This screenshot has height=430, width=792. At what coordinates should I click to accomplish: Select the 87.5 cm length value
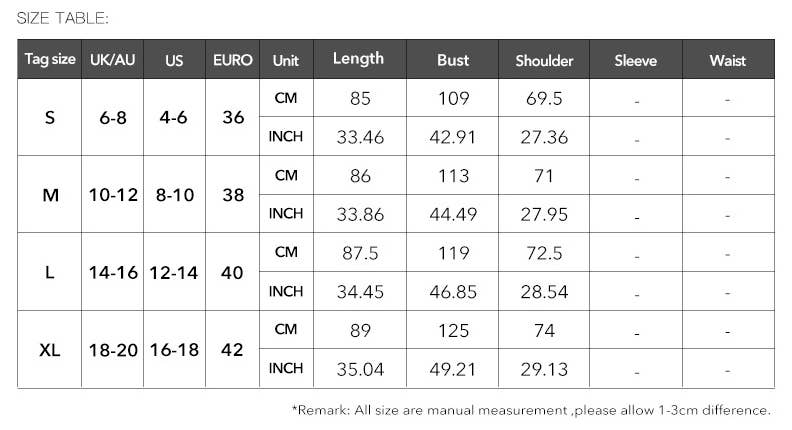(360, 253)
